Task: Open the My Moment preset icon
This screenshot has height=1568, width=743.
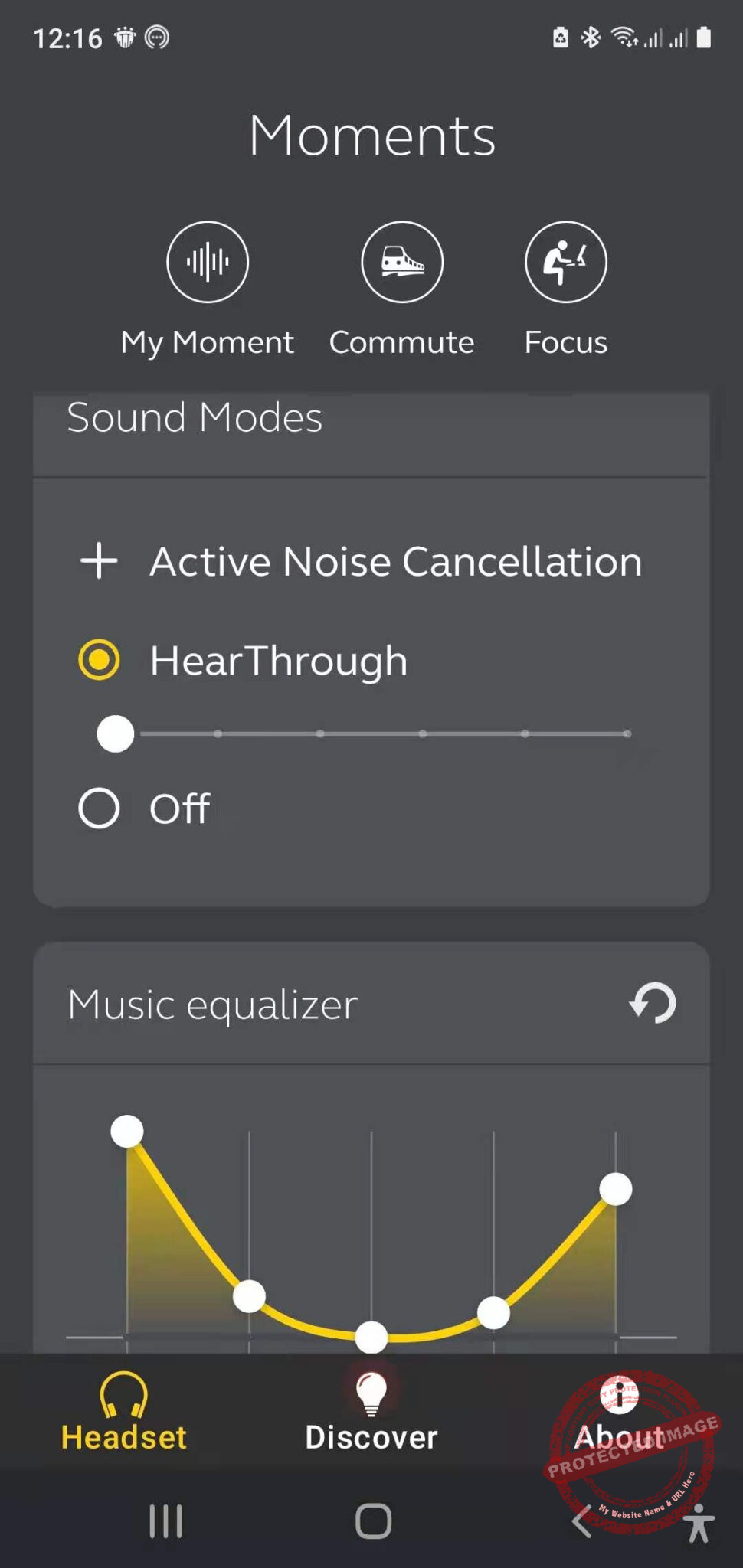Action: 208,261
